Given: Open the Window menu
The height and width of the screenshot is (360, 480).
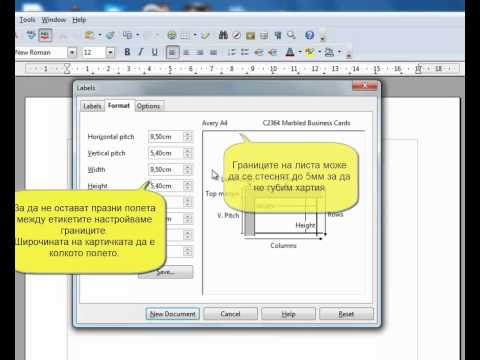Looking at the screenshot, I should coord(54,20).
